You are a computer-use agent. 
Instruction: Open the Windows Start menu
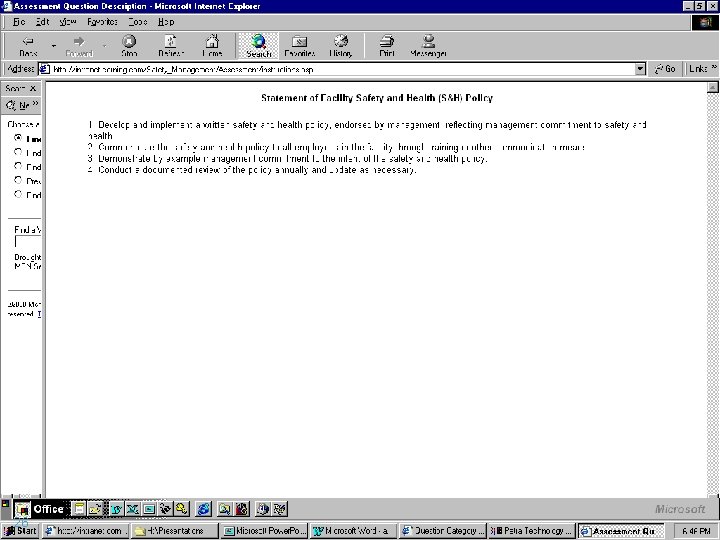pos(19,531)
